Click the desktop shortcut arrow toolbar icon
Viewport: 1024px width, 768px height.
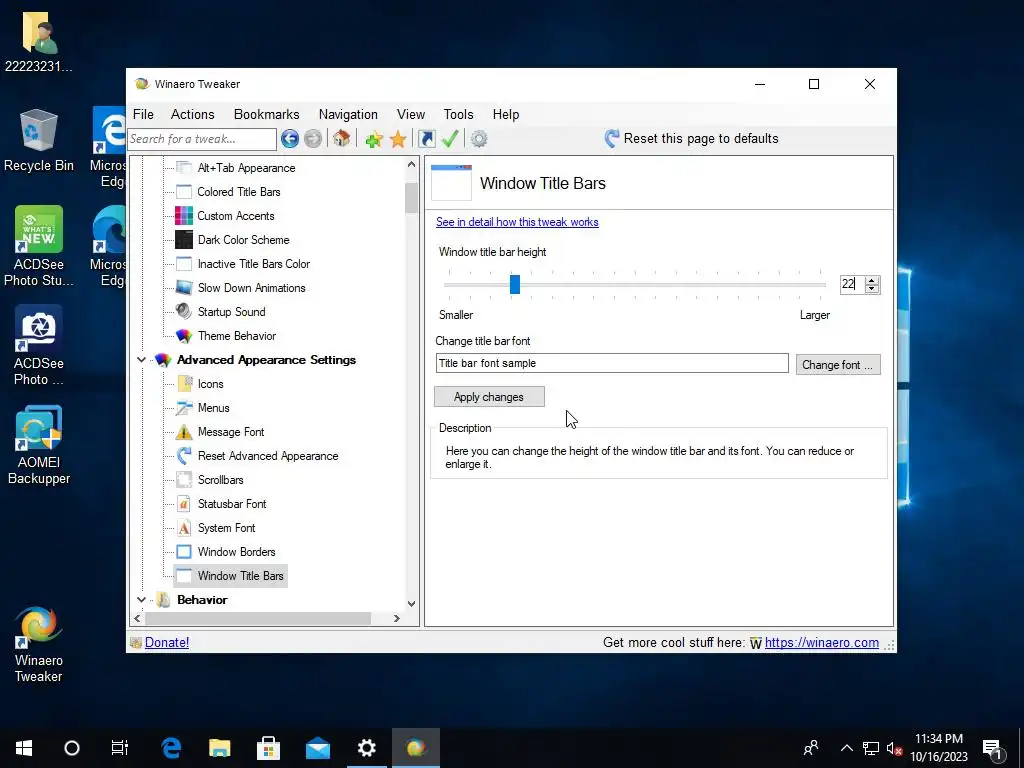(426, 138)
